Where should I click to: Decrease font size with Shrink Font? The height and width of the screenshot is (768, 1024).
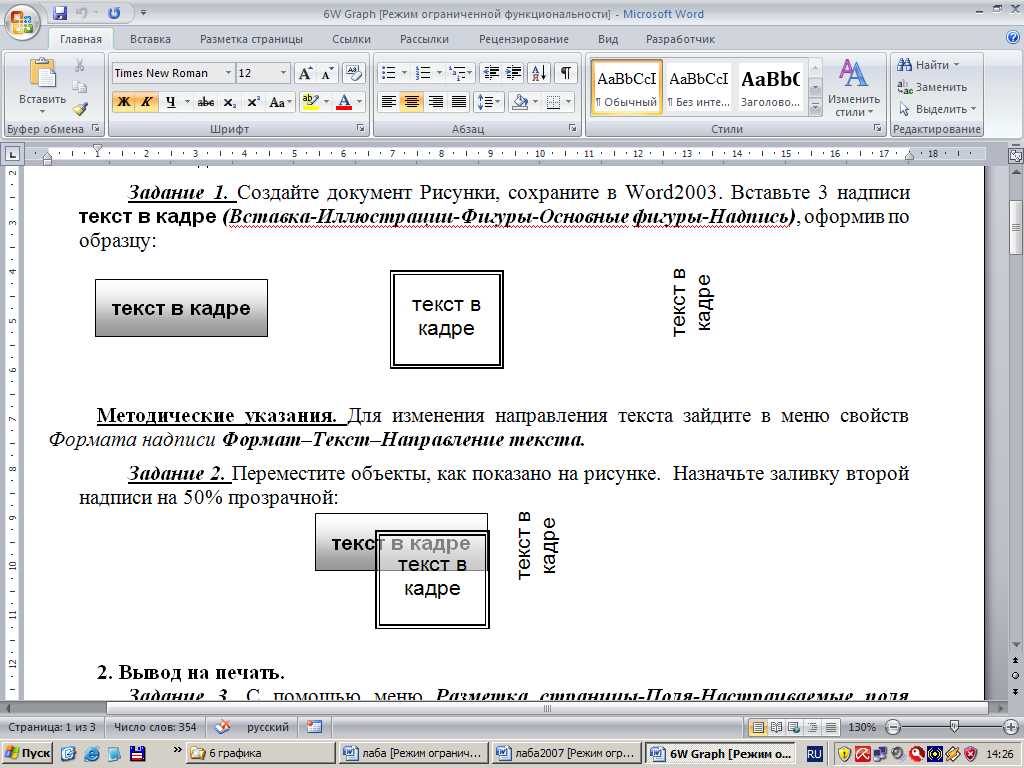(x=327, y=73)
